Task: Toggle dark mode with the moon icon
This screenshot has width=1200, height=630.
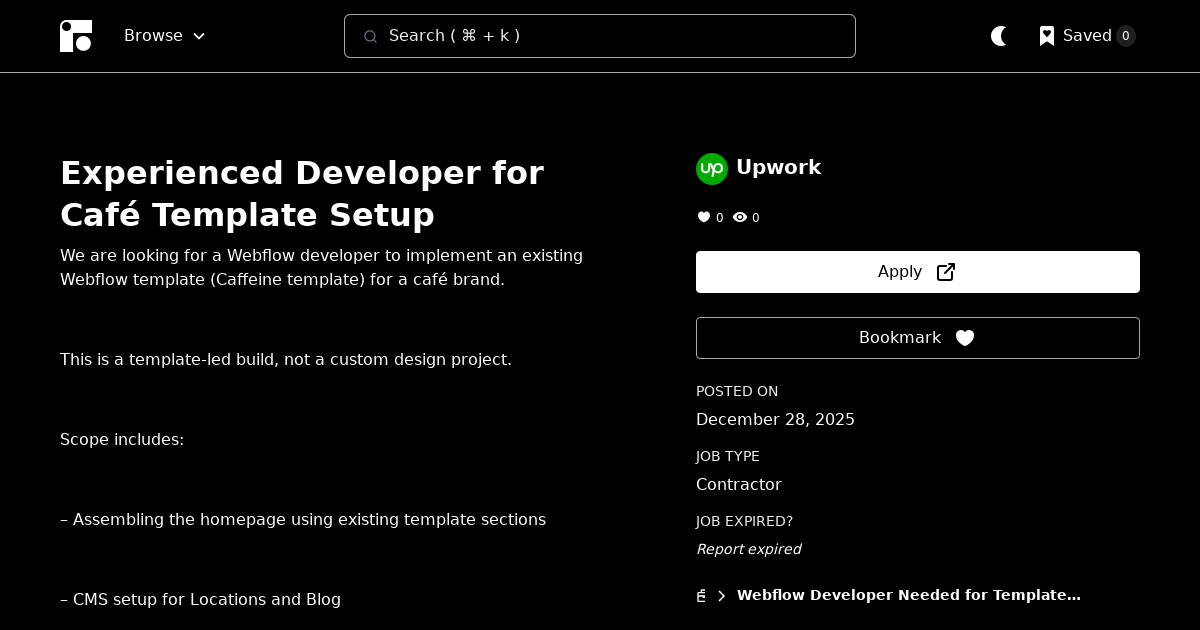Action: click(x=999, y=36)
